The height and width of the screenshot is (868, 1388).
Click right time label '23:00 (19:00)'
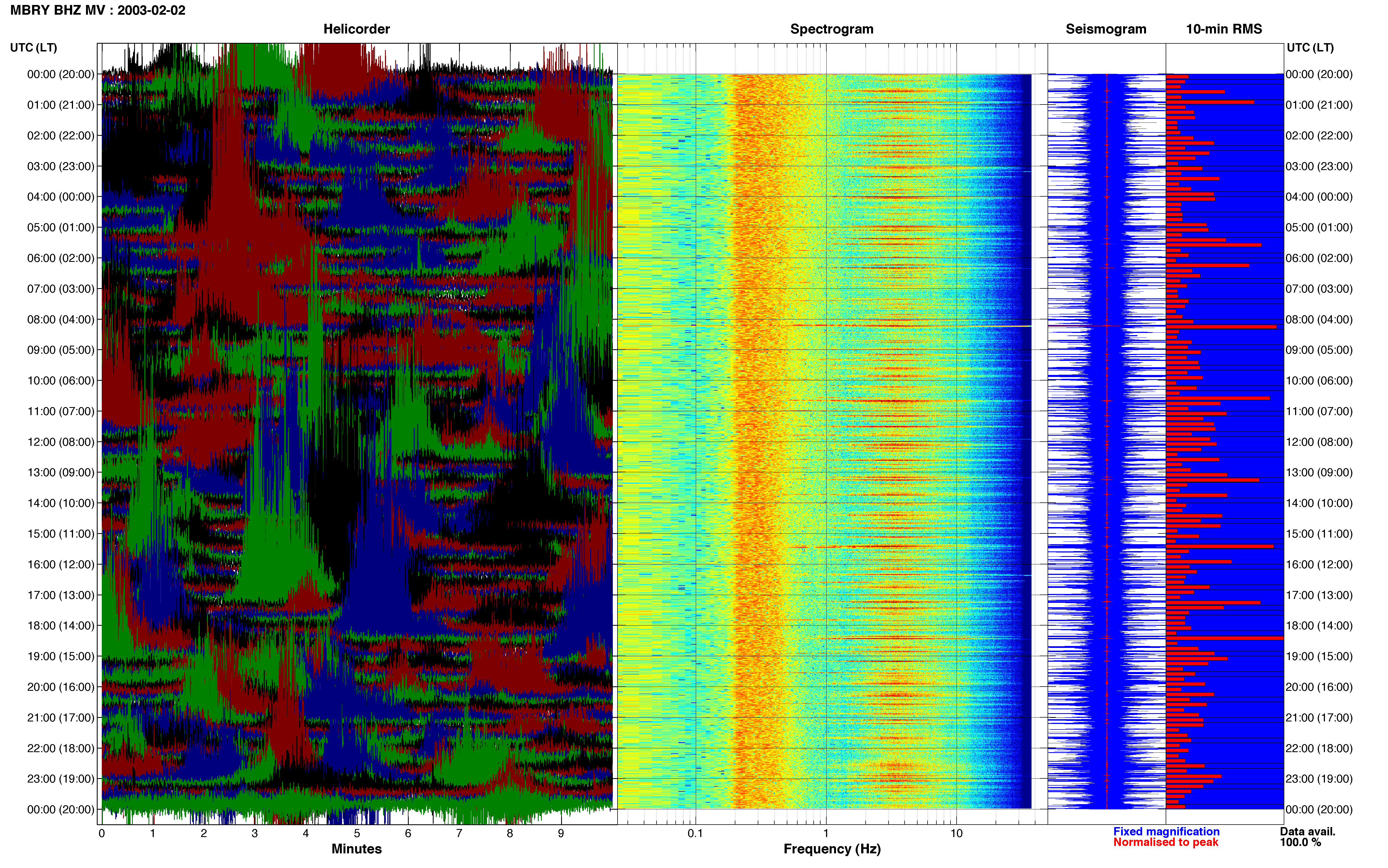click(1319, 778)
